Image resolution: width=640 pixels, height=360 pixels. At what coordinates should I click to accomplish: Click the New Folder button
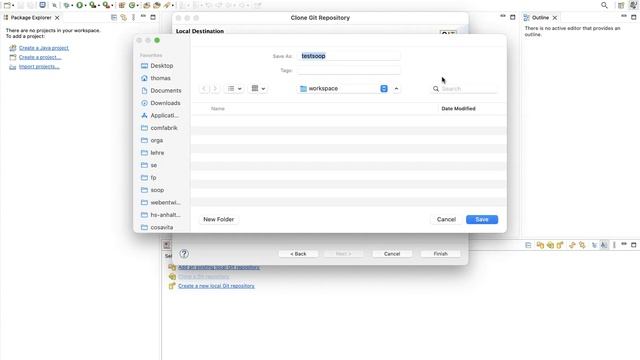[x=219, y=220]
